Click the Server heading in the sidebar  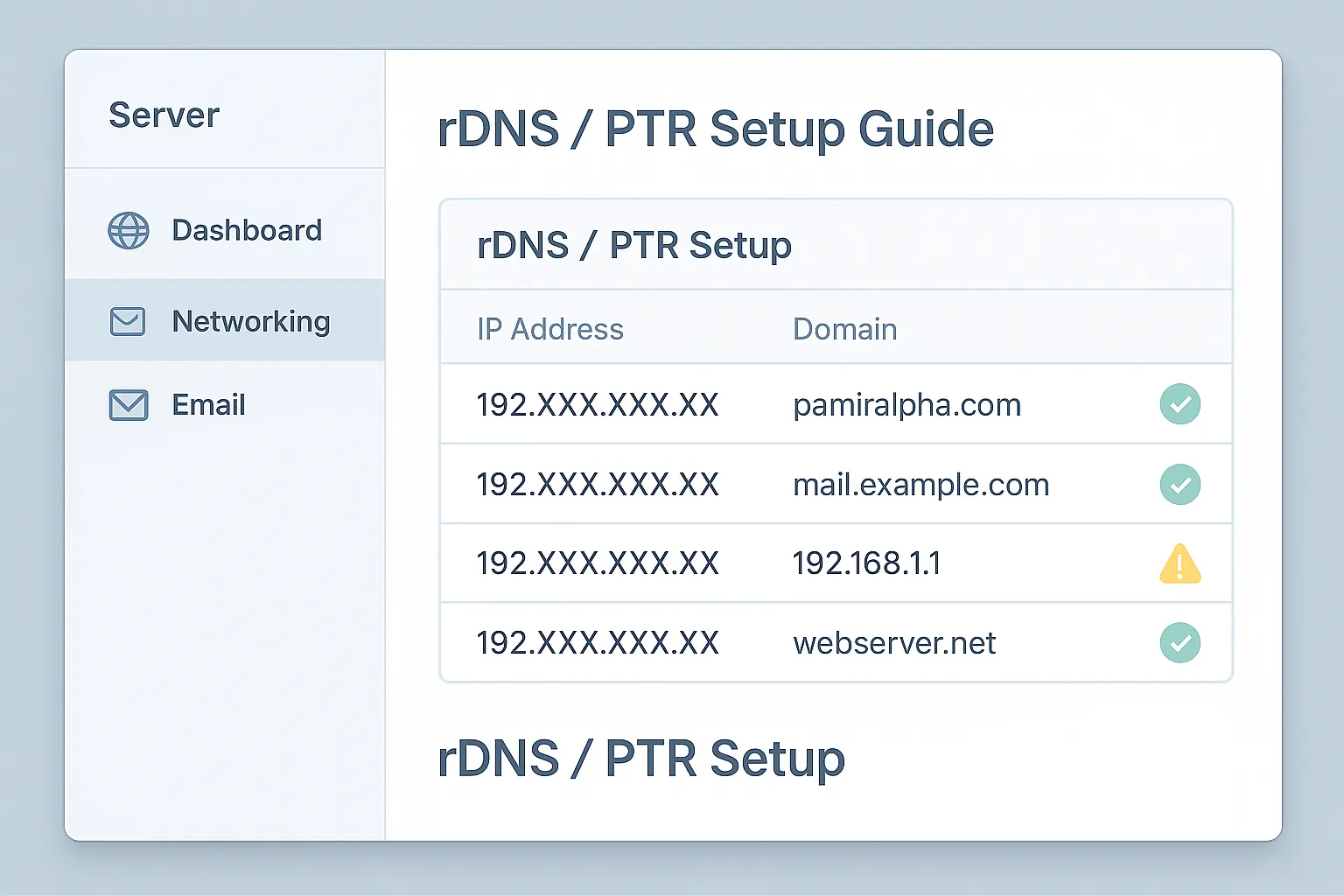pyautogui.click(x=164, y=115)
